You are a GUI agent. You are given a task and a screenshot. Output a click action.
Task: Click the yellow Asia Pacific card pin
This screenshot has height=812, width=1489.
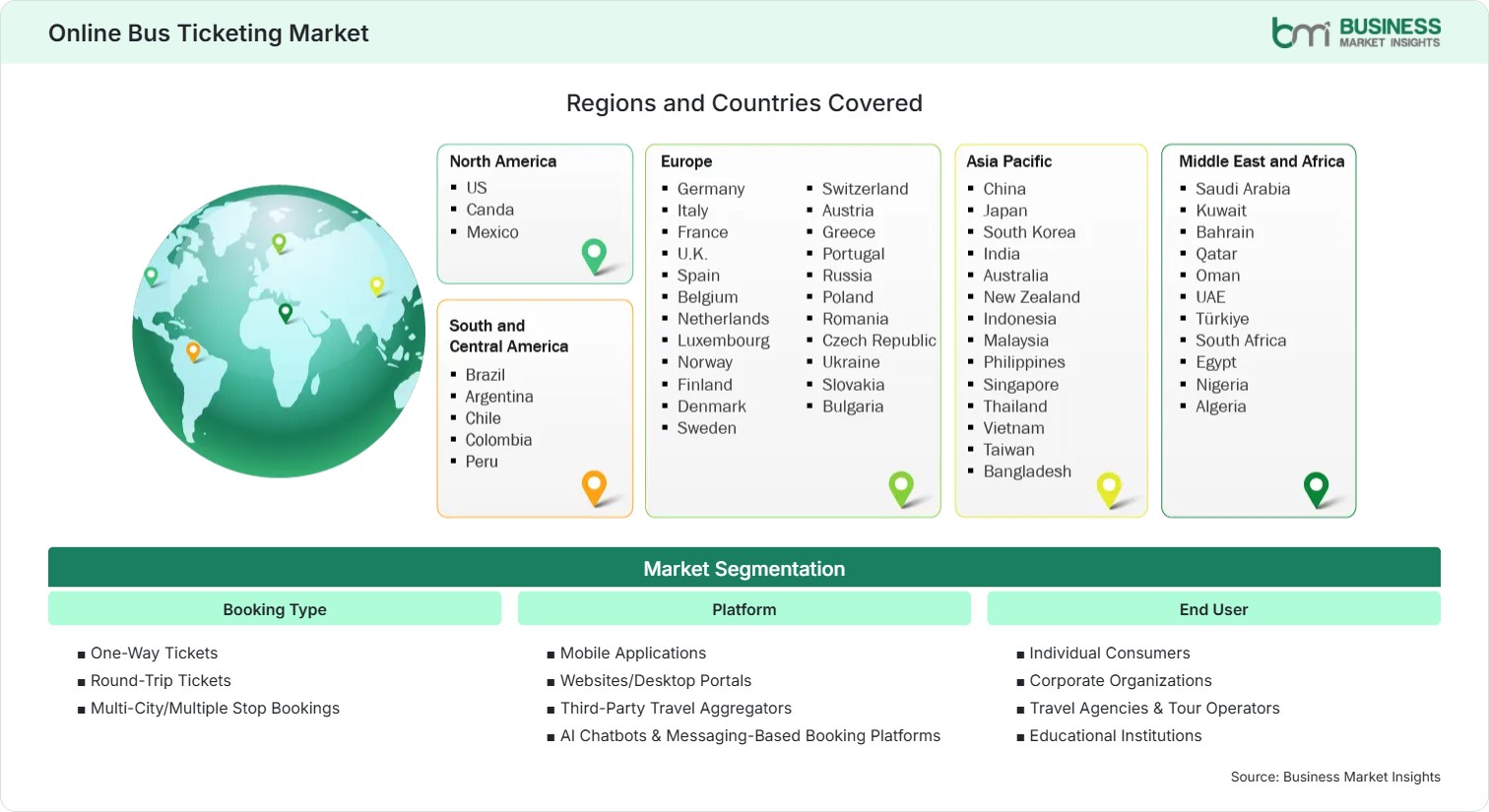pyautogui.click(x=1109, y=489)
